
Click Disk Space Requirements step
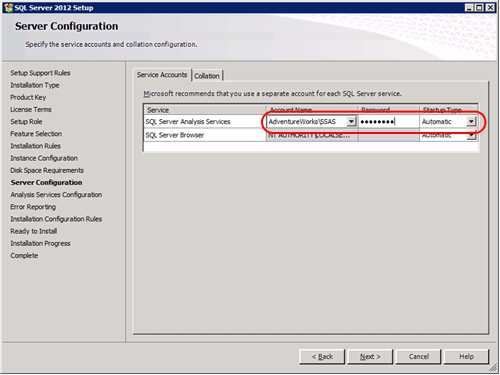click(x=47, y=170)
